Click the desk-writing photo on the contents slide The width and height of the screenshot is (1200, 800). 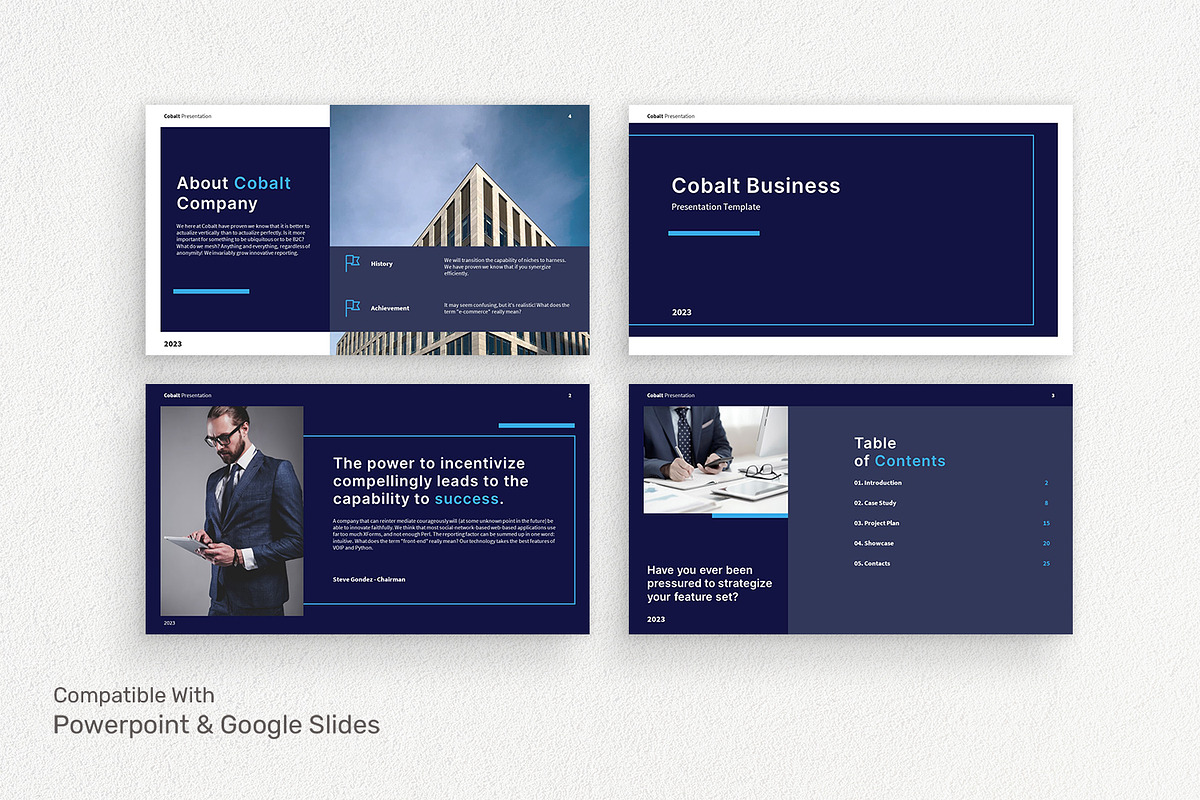716,460
